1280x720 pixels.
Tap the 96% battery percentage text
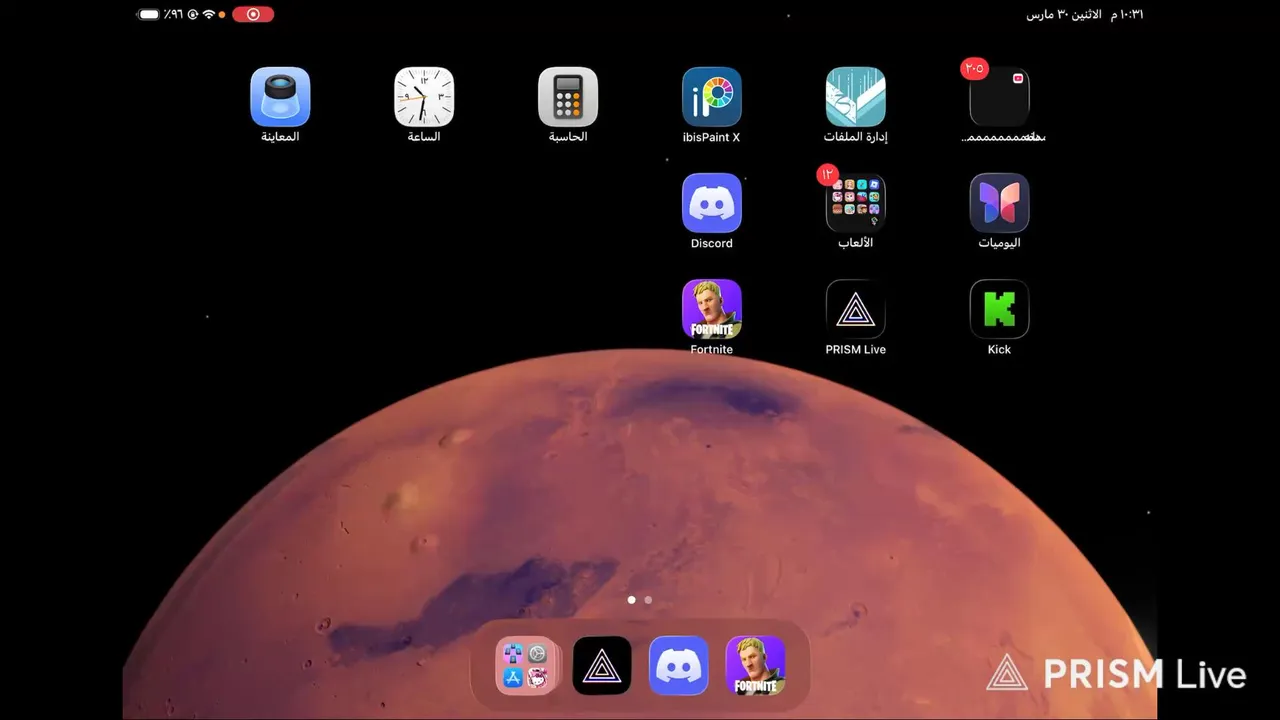(x=174, y=14)
